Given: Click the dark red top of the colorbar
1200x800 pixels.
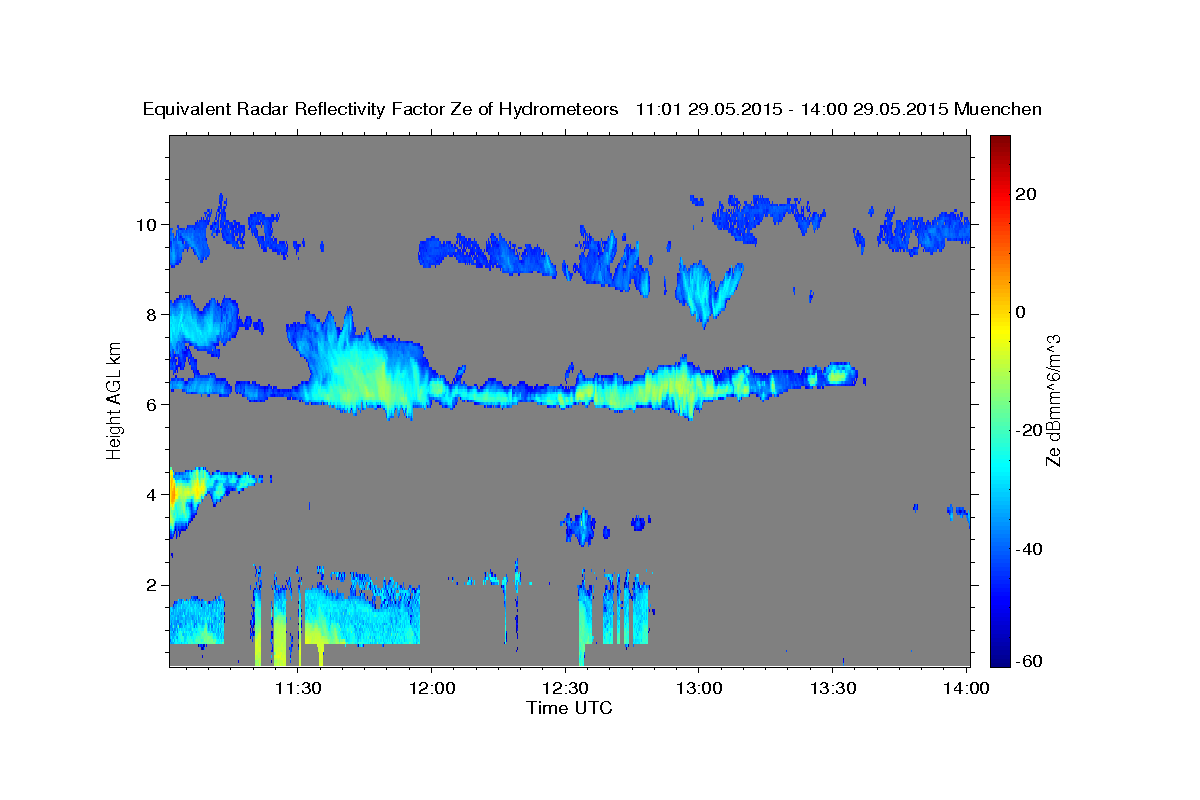Looking at the screenshot, I should point(998,143).
